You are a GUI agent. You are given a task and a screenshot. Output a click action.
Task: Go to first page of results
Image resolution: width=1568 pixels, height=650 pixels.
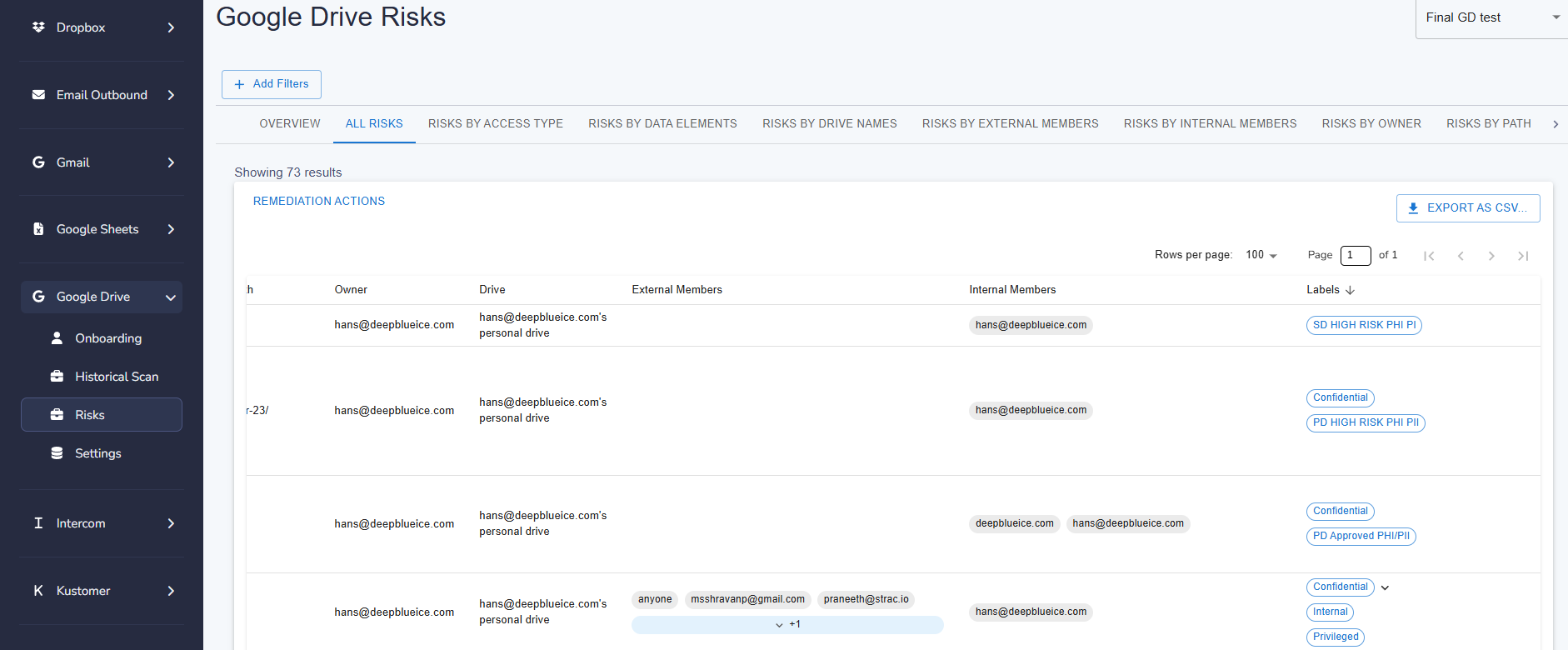pyautogui.click(x=1429, y=256)
